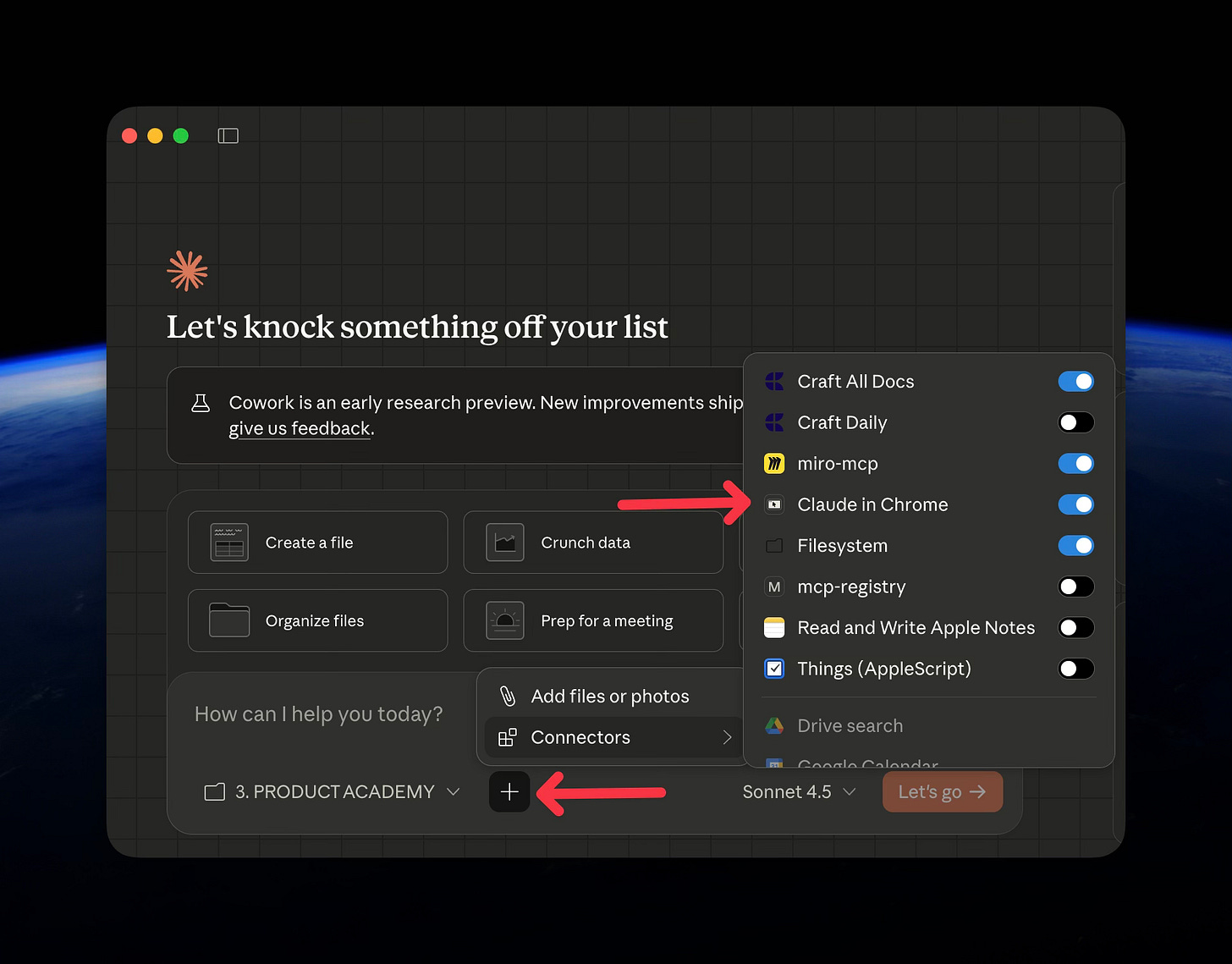This screenshot has height=964, width=1232.
Task: Disable the Craft All Docs toggle
Action: click(x=1076, y=382)
